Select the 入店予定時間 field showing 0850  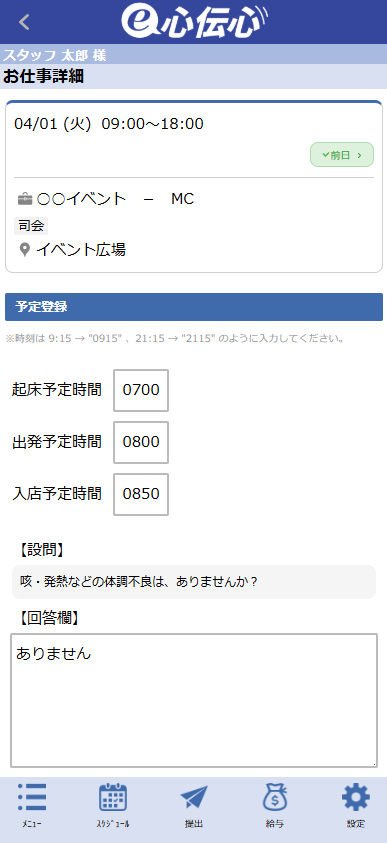coord(141,494)
